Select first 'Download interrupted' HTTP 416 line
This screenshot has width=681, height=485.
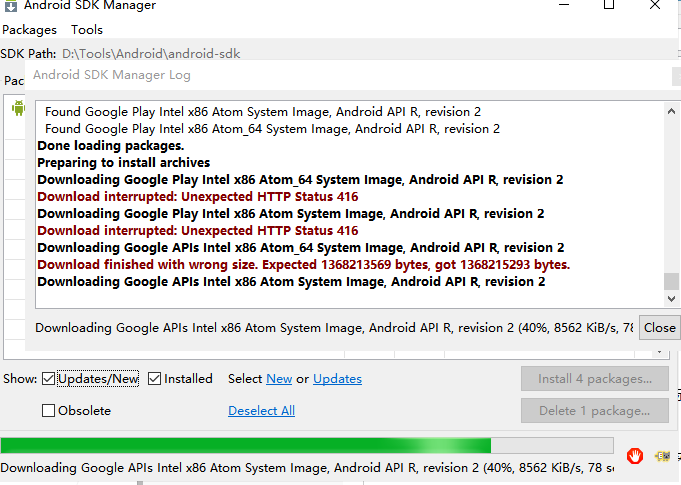tap(198, 197)
